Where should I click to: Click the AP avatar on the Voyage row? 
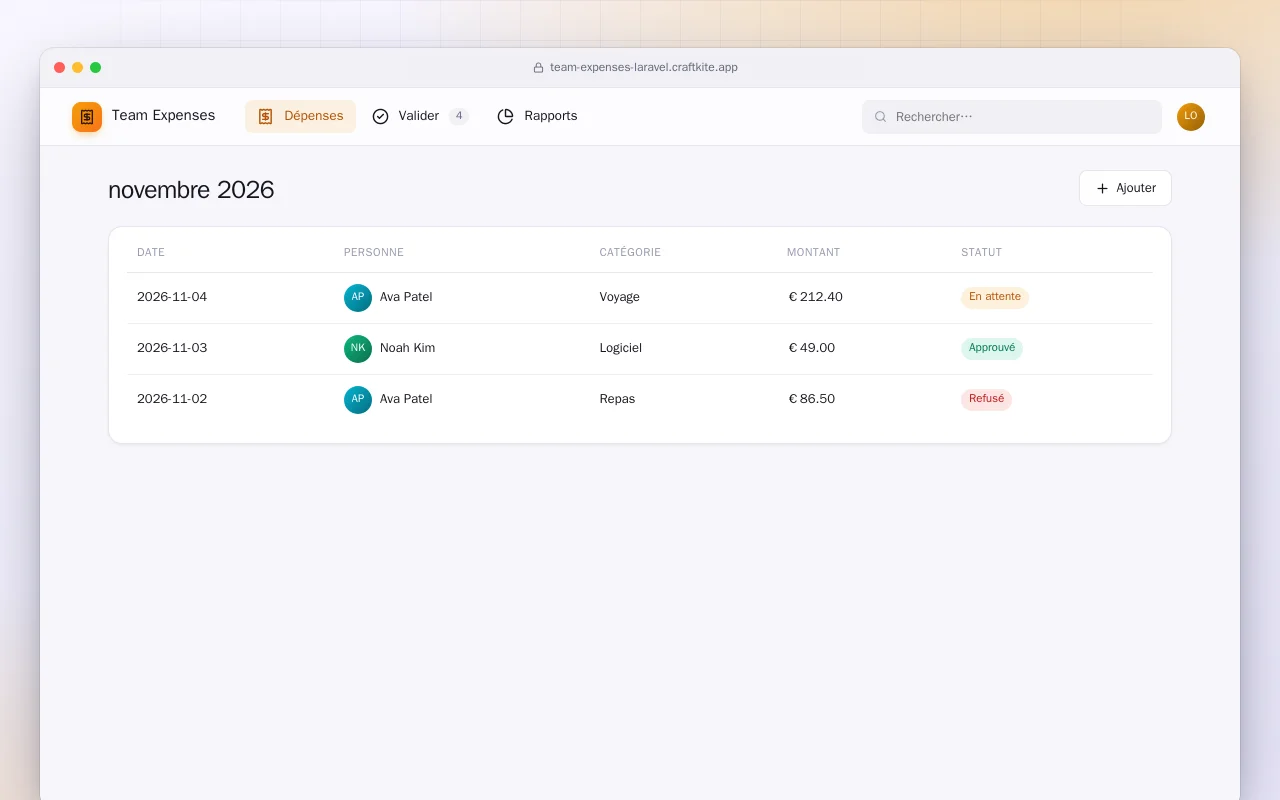pyautogui.click(x=358, y=298)
